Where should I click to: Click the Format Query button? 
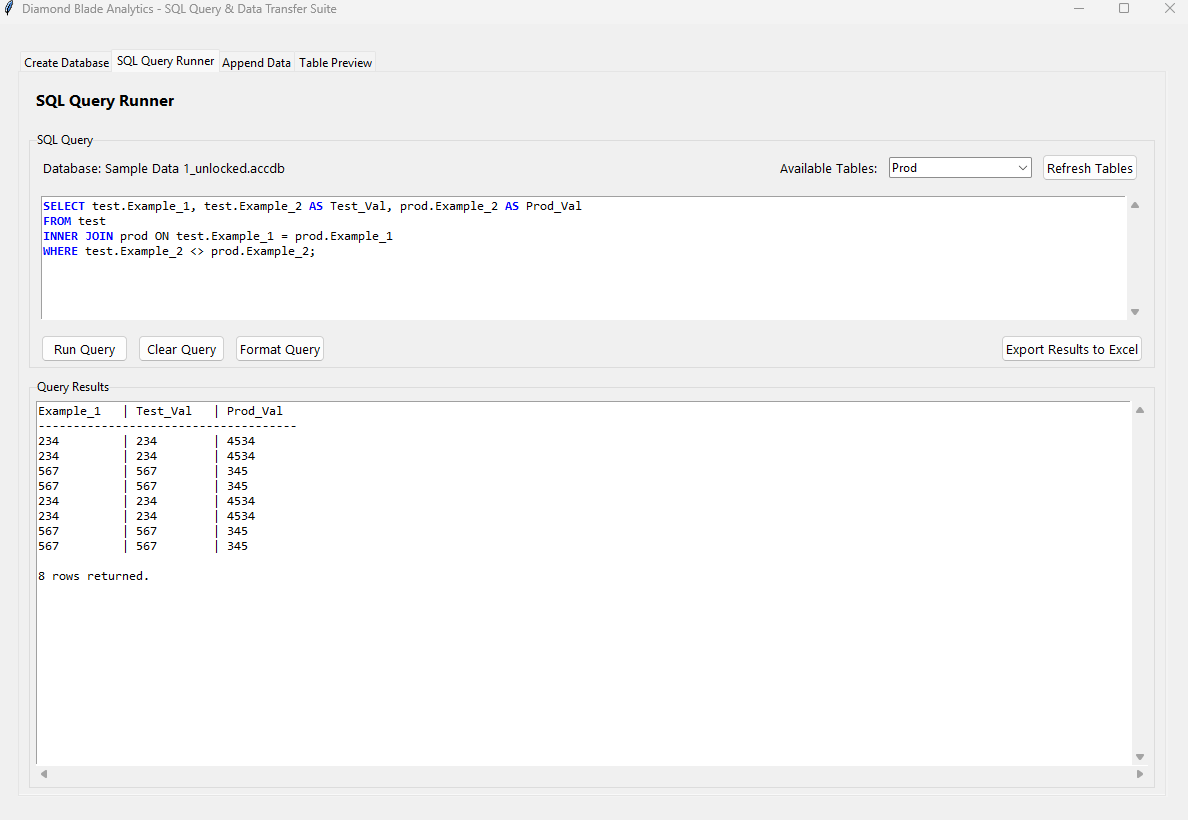280,349
